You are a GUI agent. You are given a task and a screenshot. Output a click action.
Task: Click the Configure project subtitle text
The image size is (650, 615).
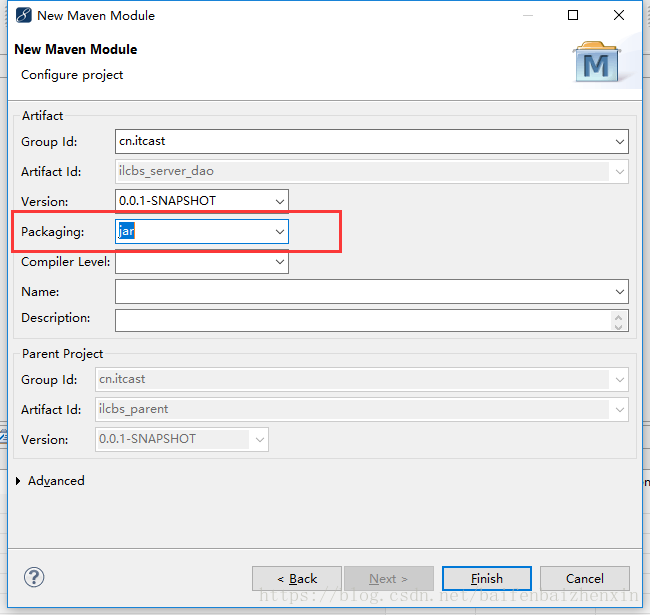[72, 75]
